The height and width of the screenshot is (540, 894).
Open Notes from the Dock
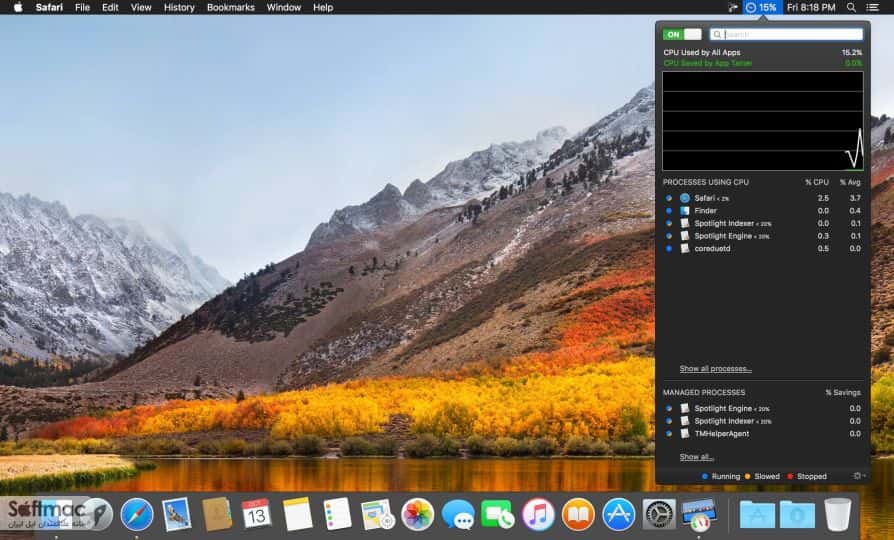coord(297,514)
